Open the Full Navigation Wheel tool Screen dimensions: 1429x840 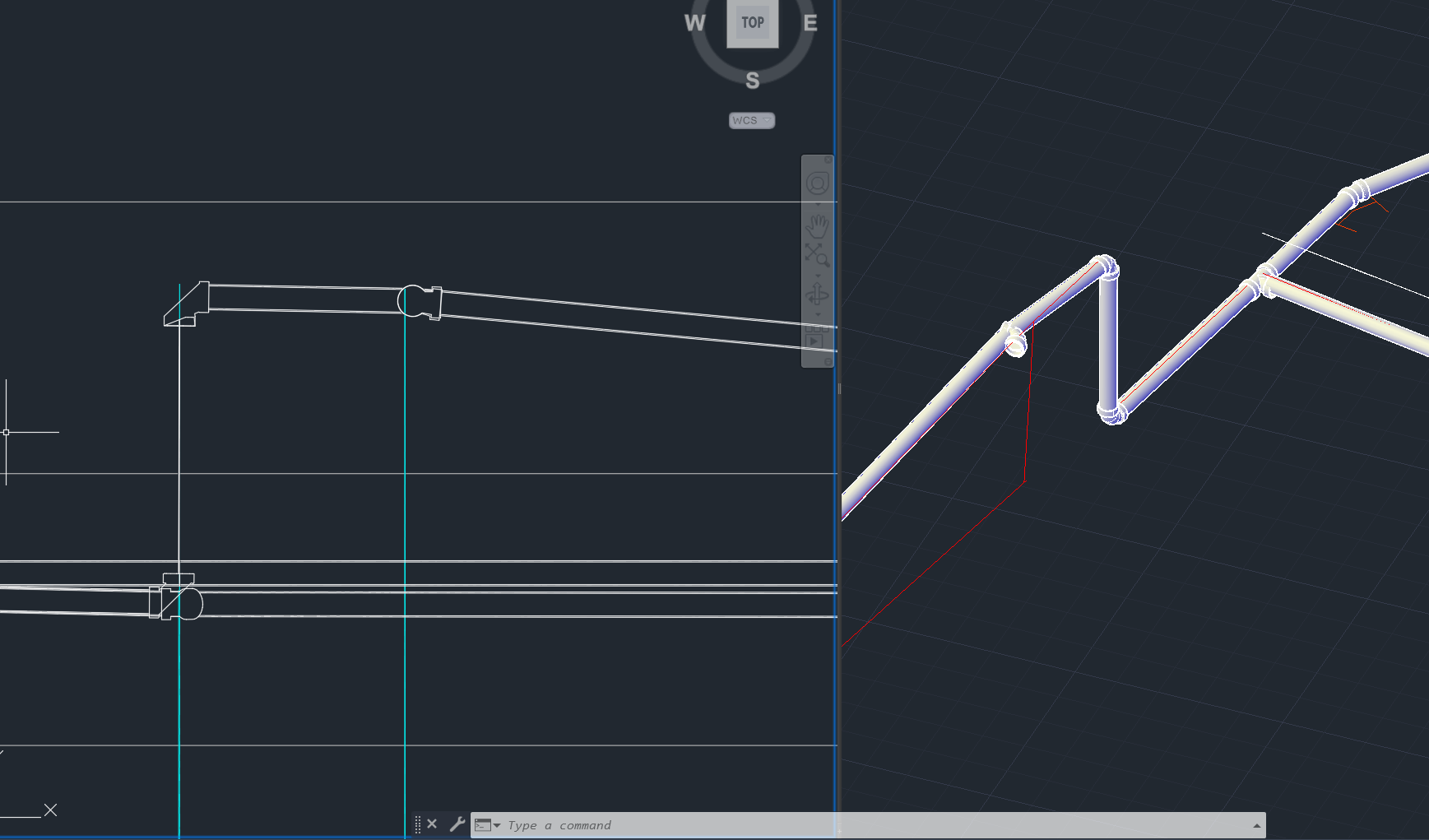(x=817, y=183)
